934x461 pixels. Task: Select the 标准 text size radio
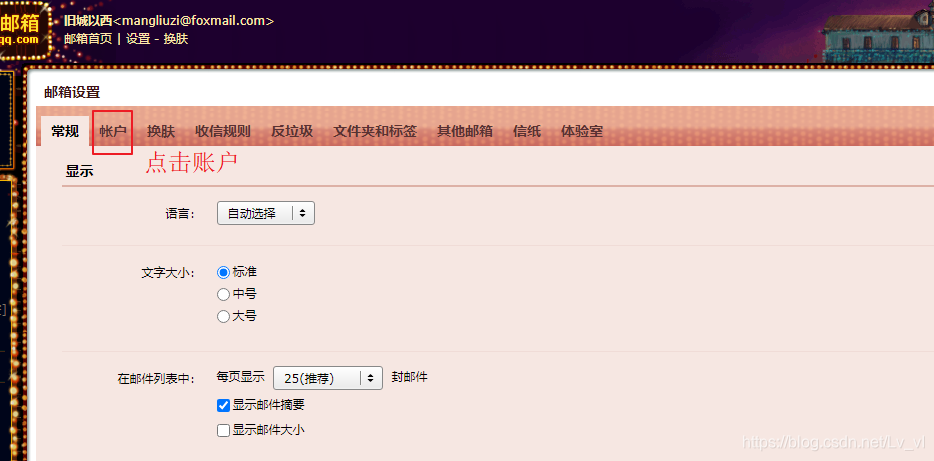tap(223, 273)
